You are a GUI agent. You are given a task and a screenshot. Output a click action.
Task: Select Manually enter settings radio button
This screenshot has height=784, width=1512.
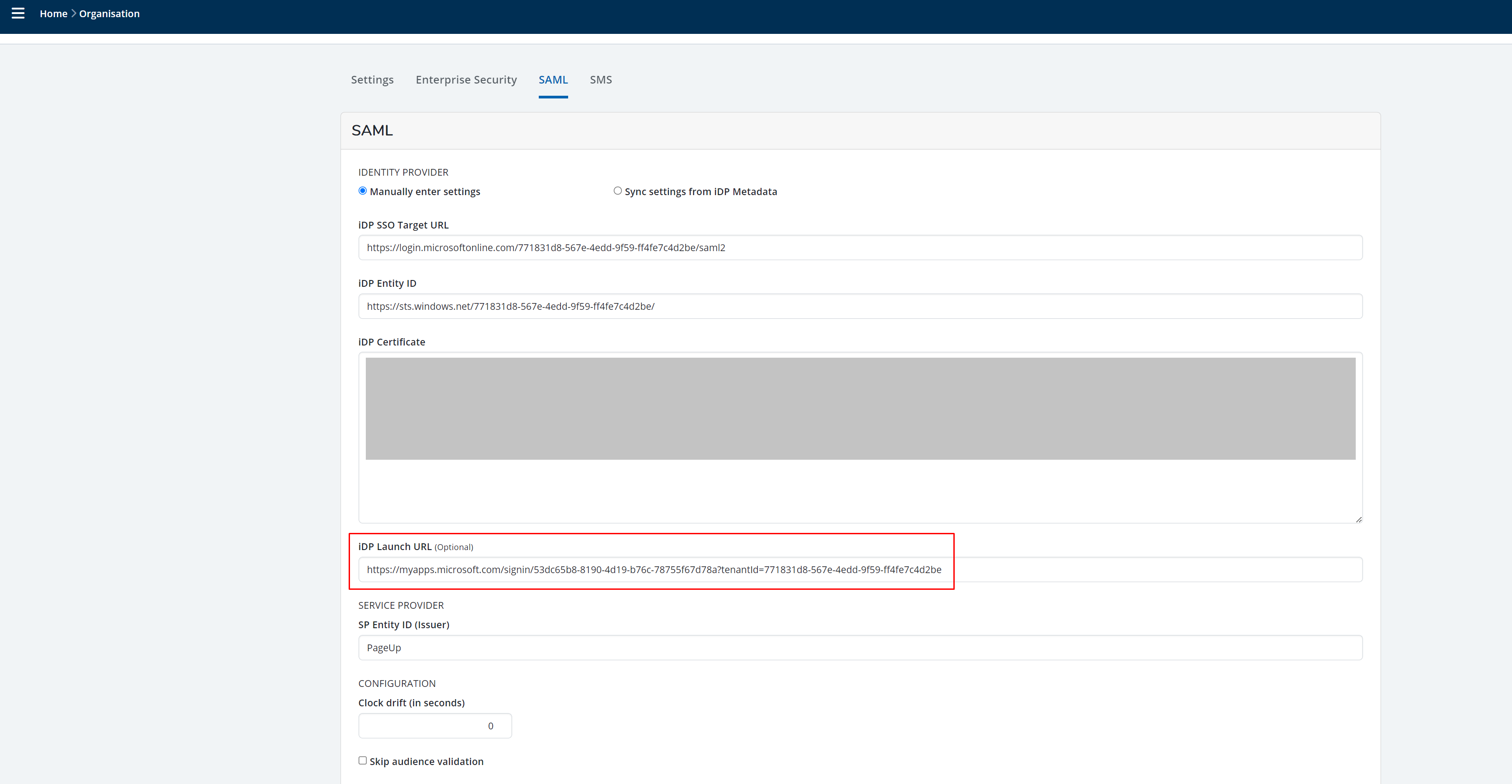click(363, 191)
